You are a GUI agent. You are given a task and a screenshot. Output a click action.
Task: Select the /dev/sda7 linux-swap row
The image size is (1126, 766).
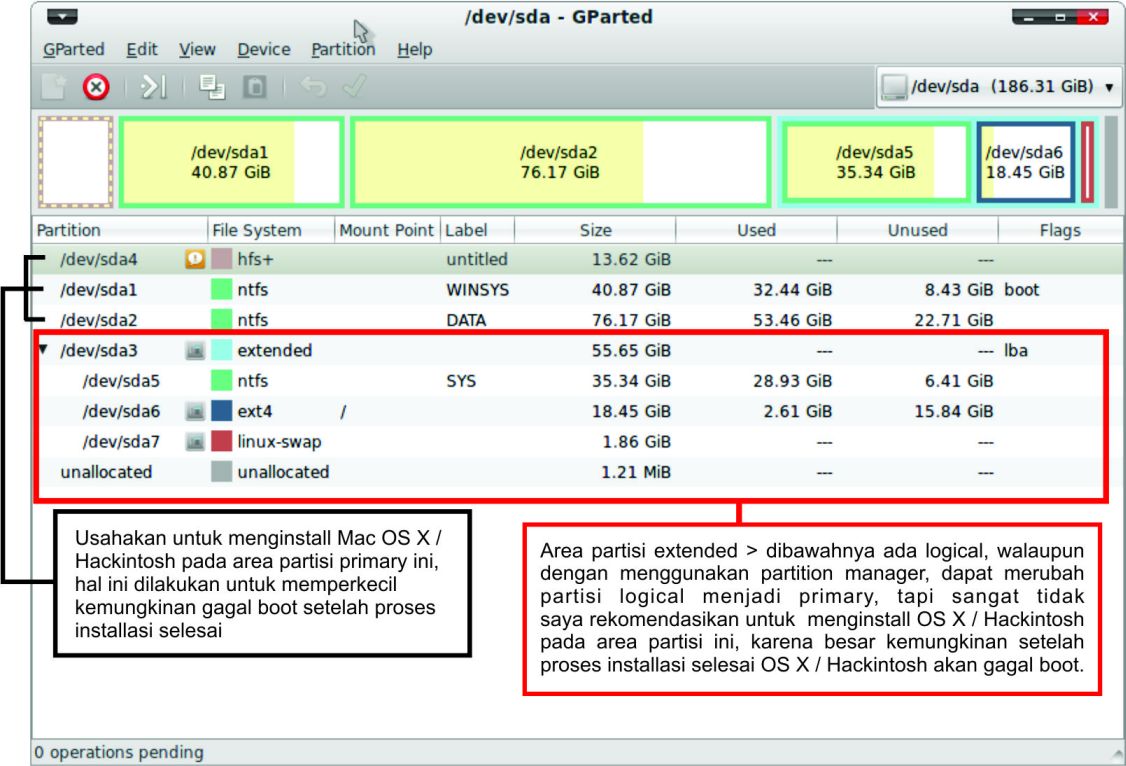[x=577, y=442]
